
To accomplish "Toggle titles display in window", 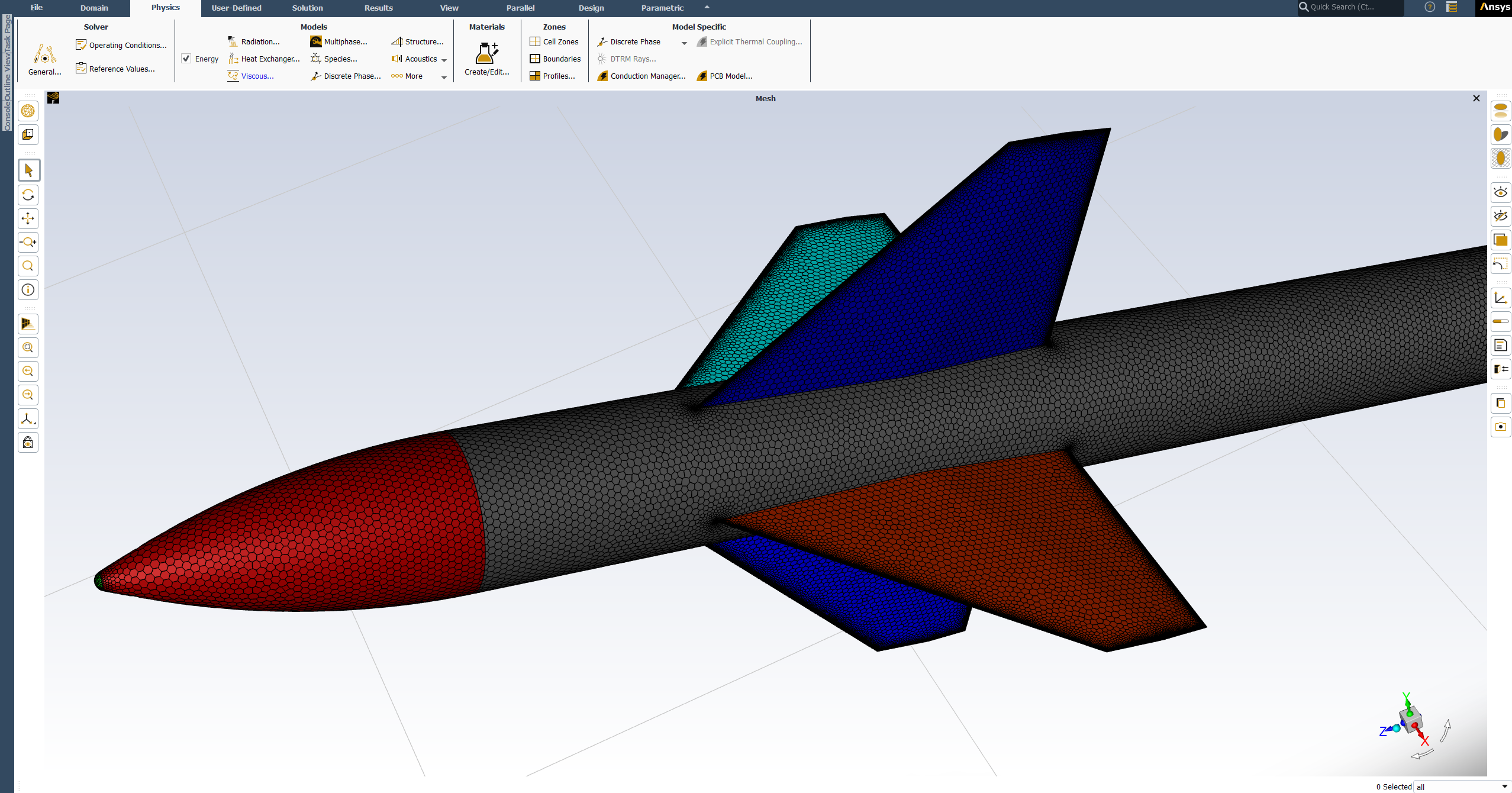I will point(1501,345).
